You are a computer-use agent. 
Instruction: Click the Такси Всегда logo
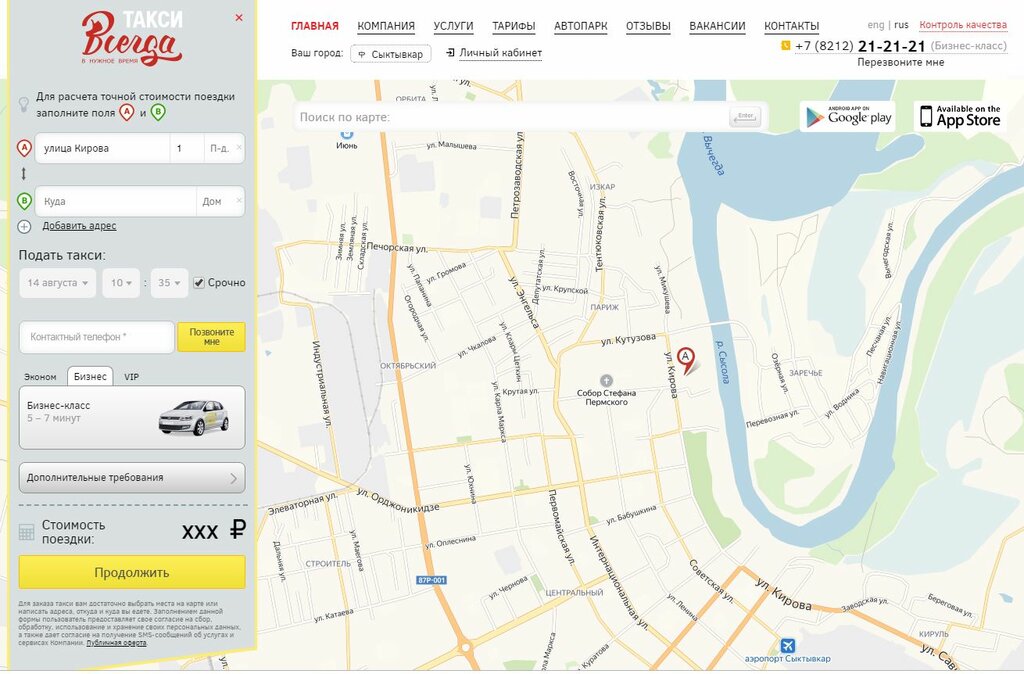coord(133,38)
